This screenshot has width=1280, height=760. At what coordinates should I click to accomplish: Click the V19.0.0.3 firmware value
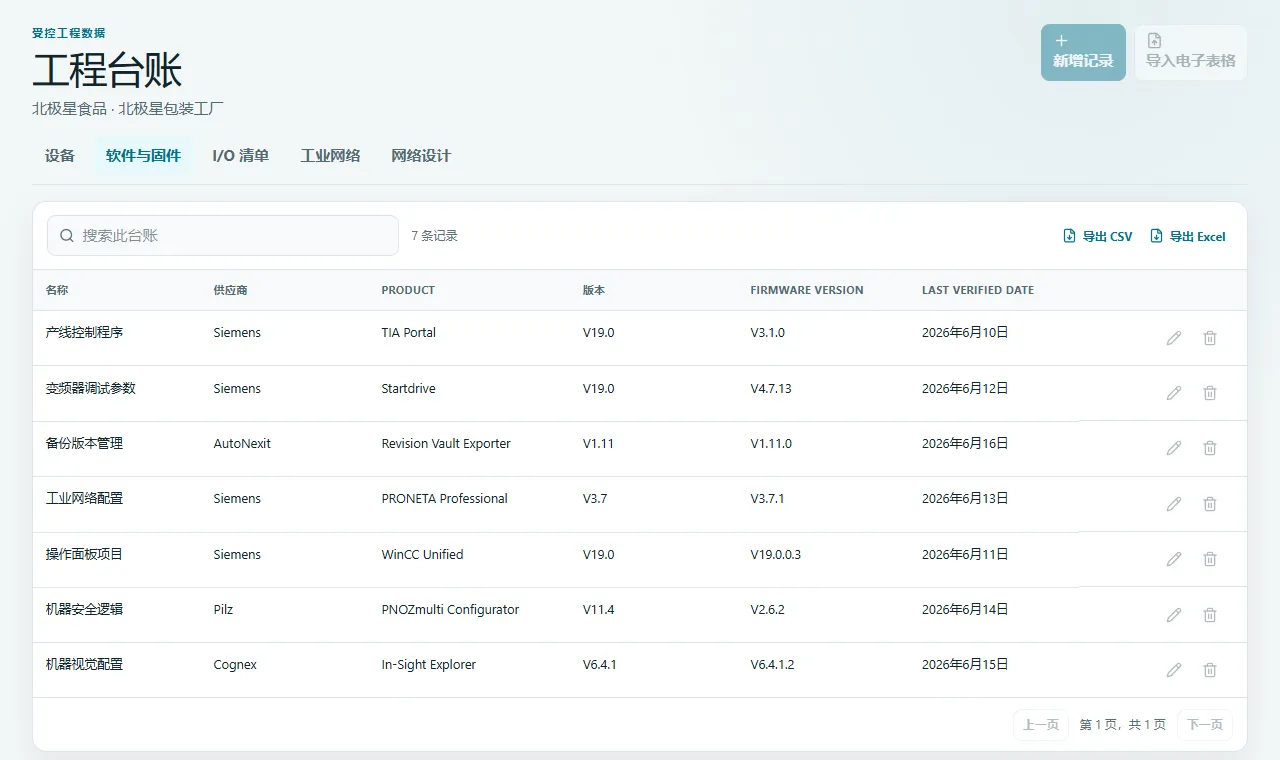pos(776,554)
